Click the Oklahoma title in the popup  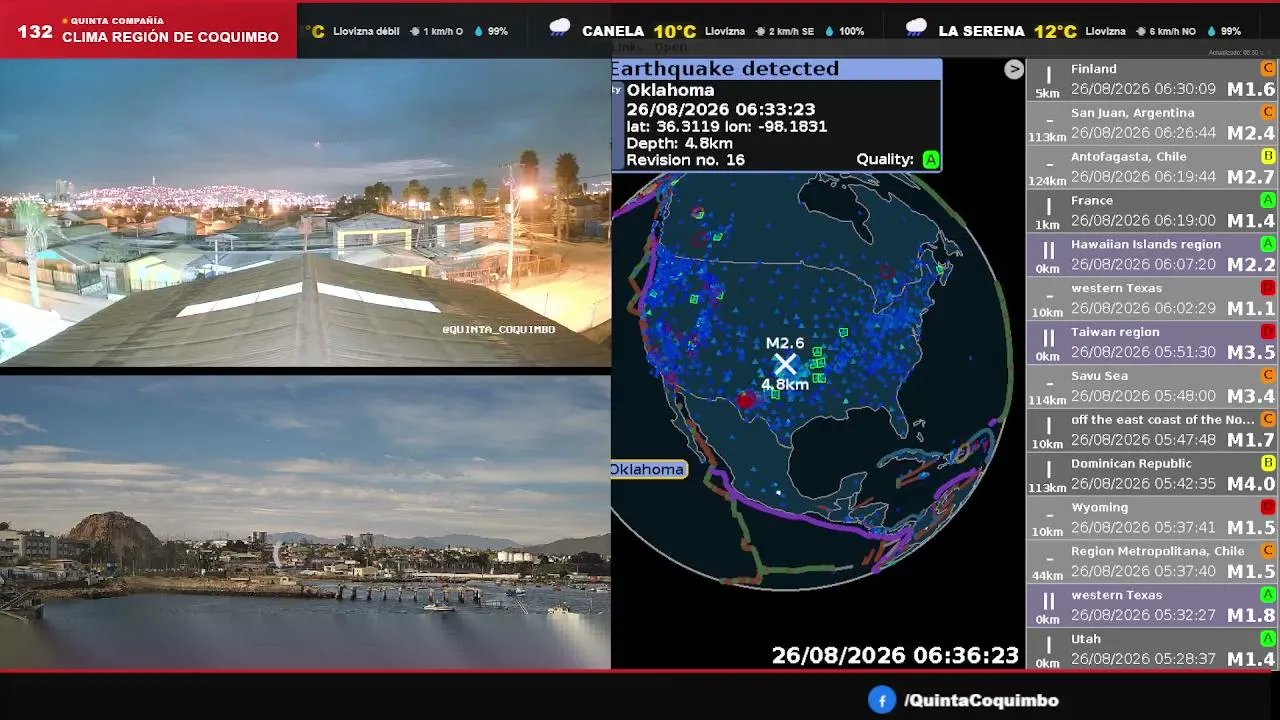[670, 90]
